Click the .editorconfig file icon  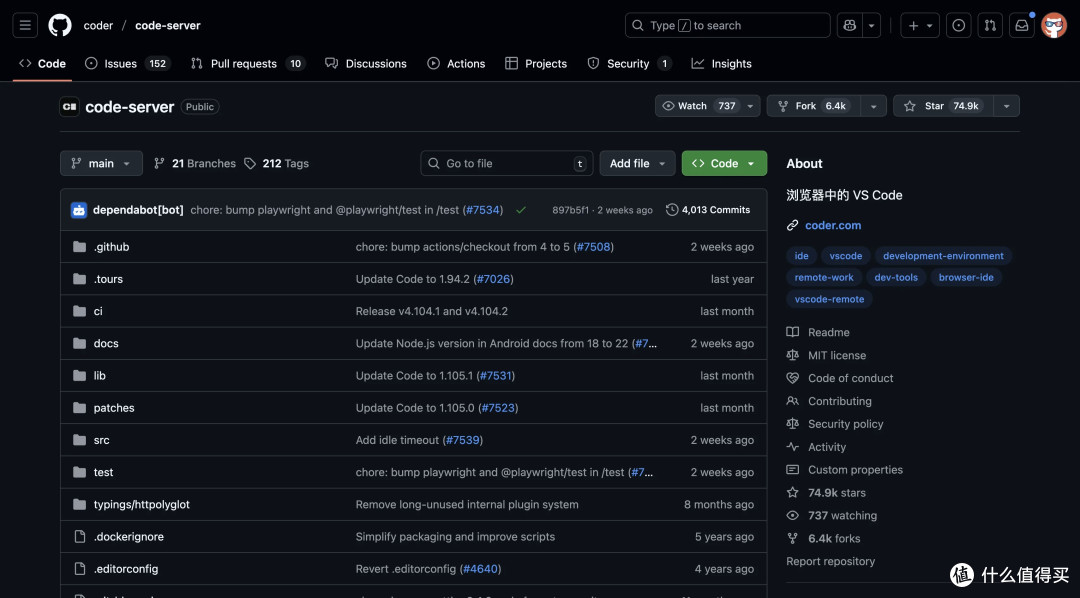click(x=80, y=569)
